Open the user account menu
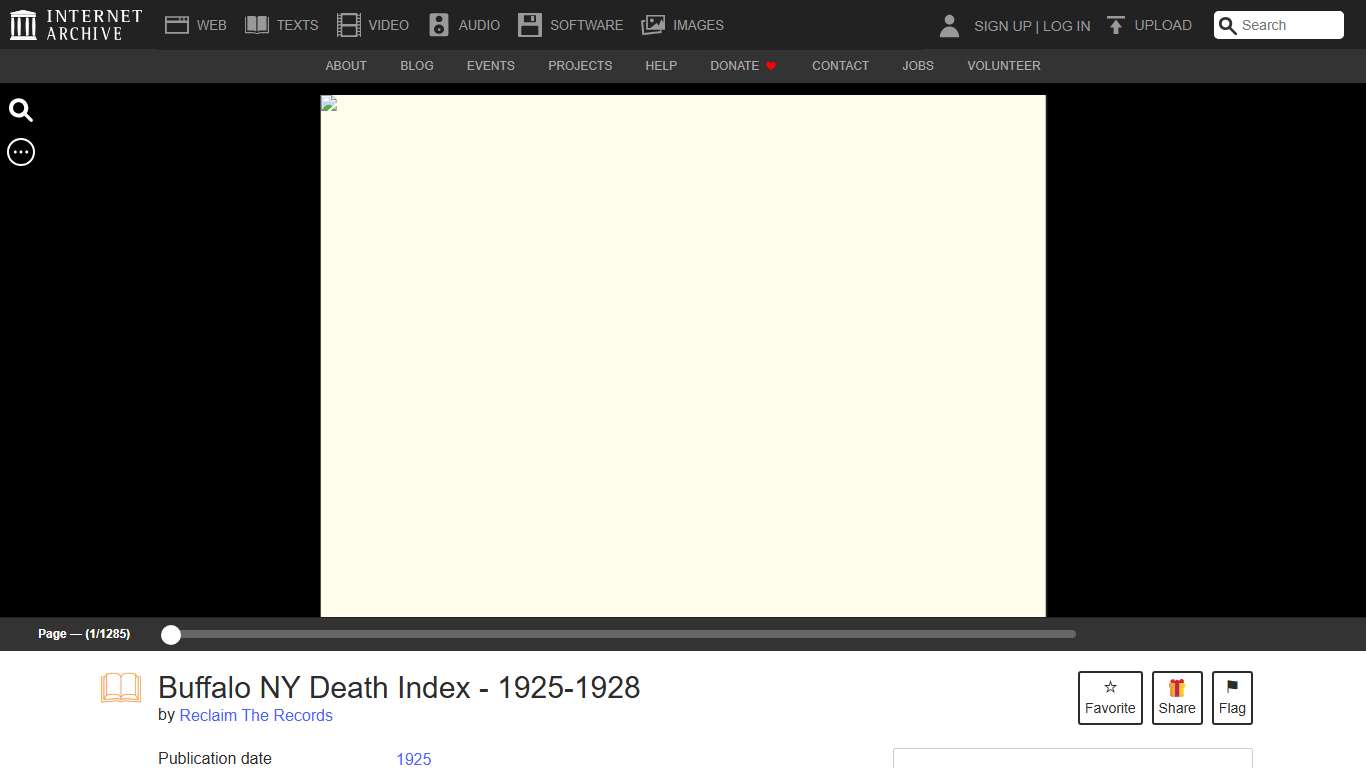This screenshot has height=768, width=1366. click(x=948, y=24)
